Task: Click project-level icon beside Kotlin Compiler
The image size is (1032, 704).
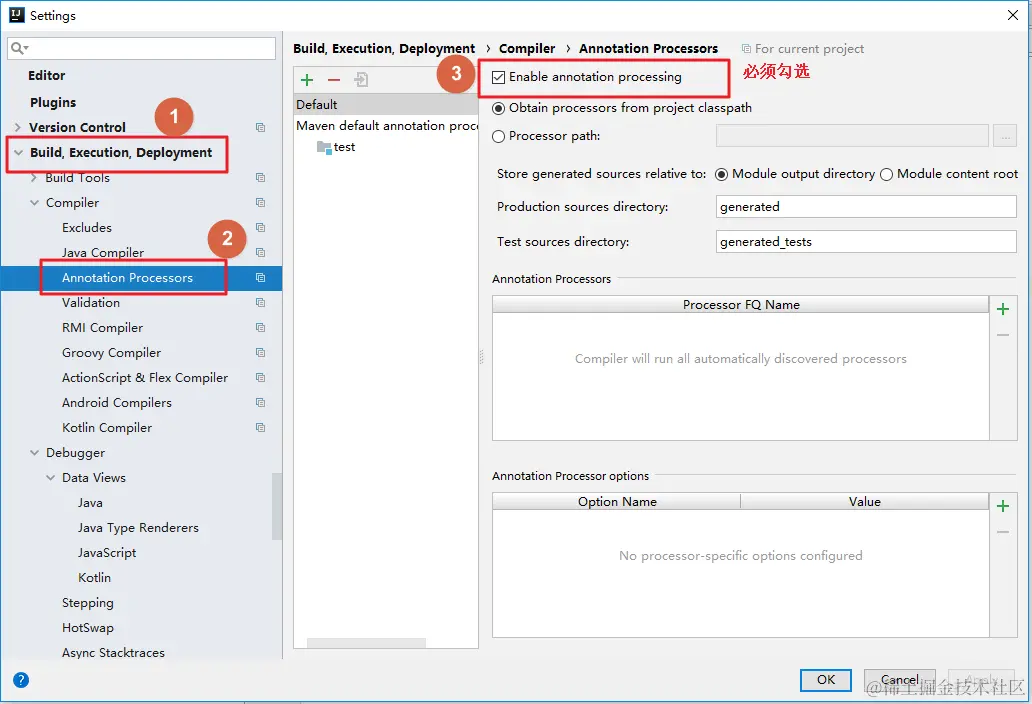Action: tap(261, 428)
